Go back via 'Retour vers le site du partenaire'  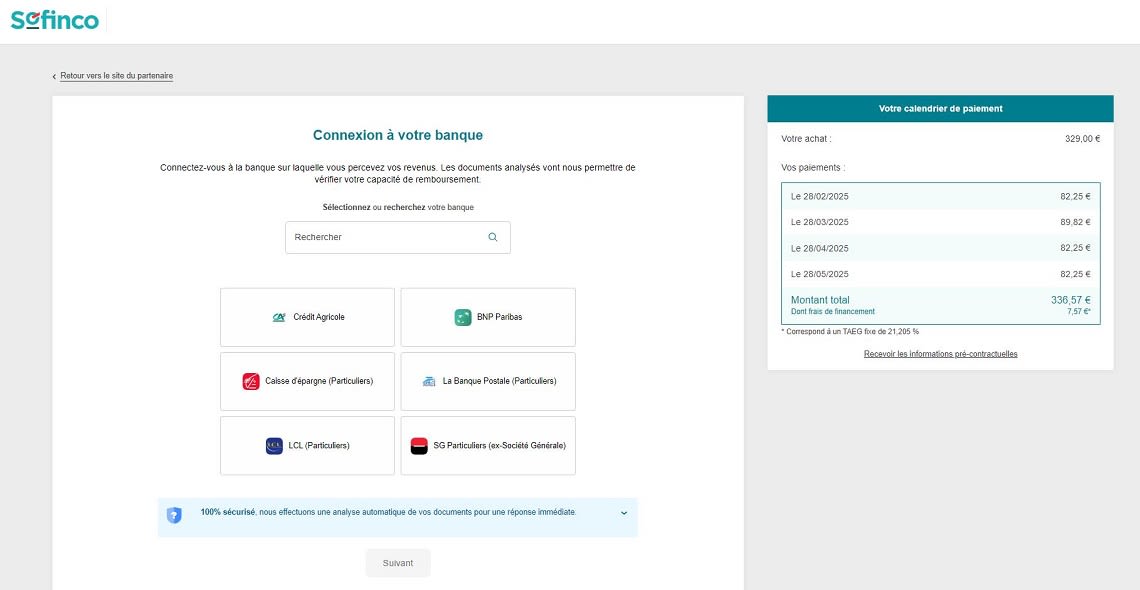(x=115, y=75)
